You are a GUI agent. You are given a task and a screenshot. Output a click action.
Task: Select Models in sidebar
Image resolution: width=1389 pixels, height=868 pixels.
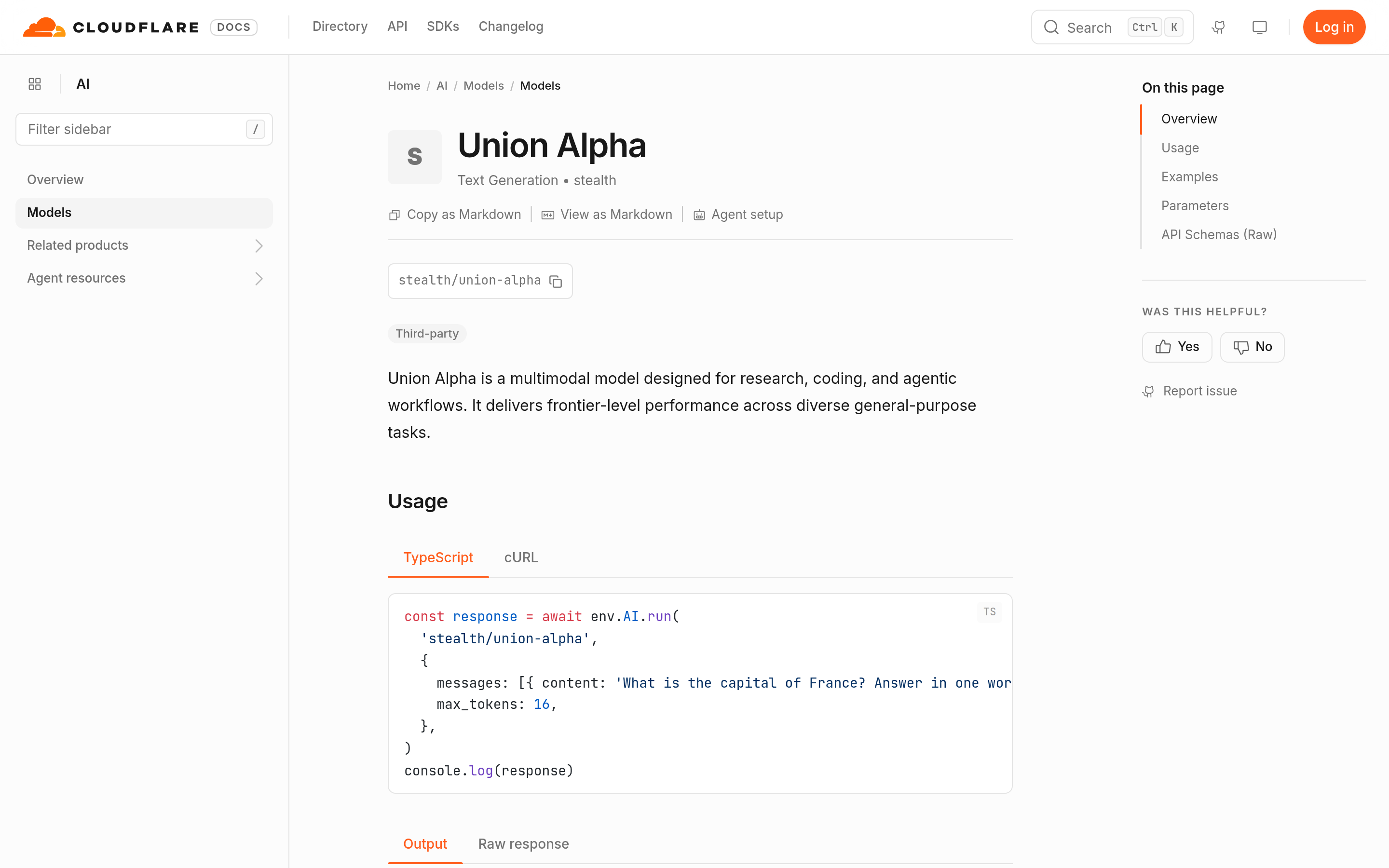(x=144, y=212)
